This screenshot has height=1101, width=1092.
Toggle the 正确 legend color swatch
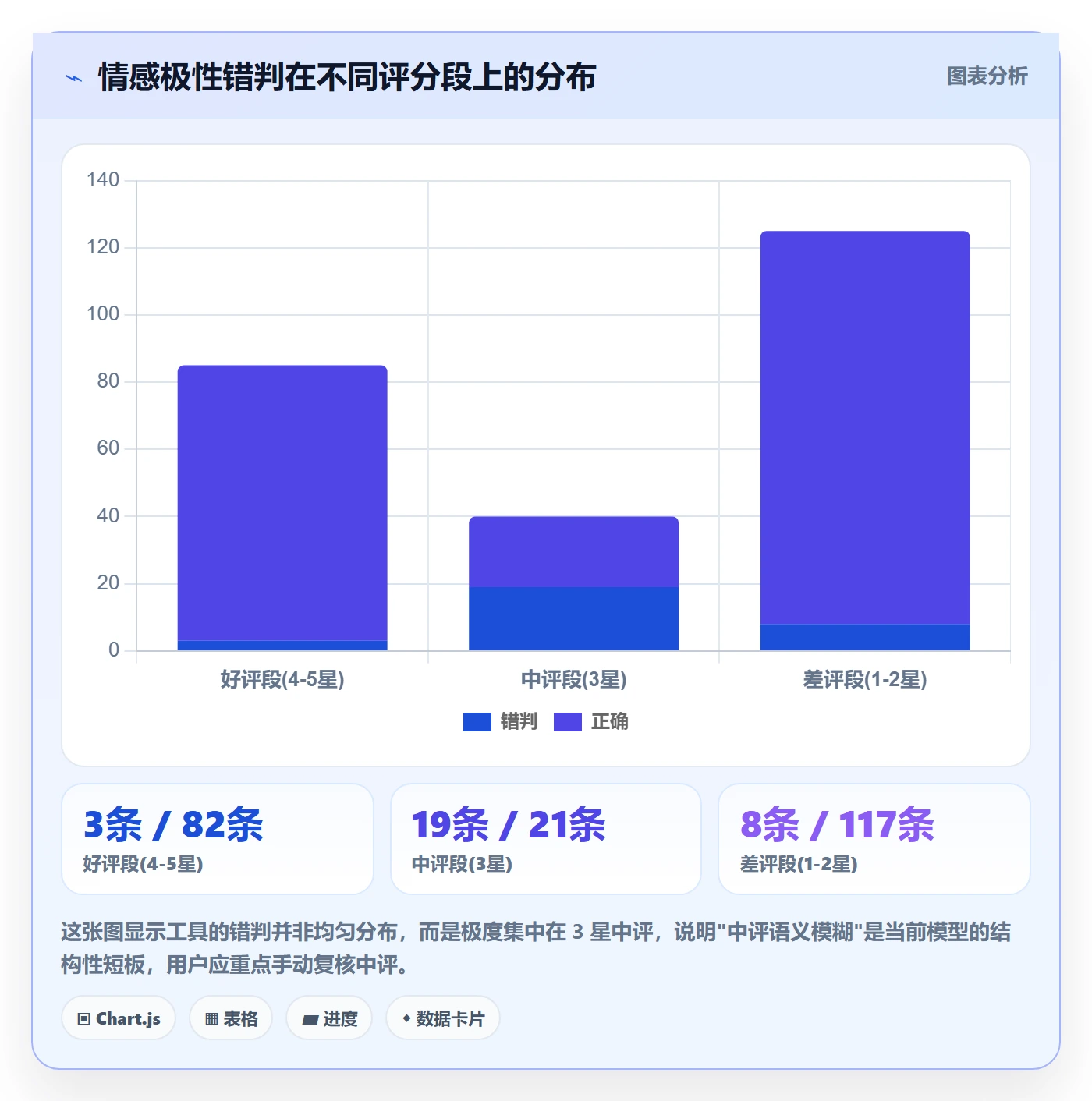(x=567, y=722)
